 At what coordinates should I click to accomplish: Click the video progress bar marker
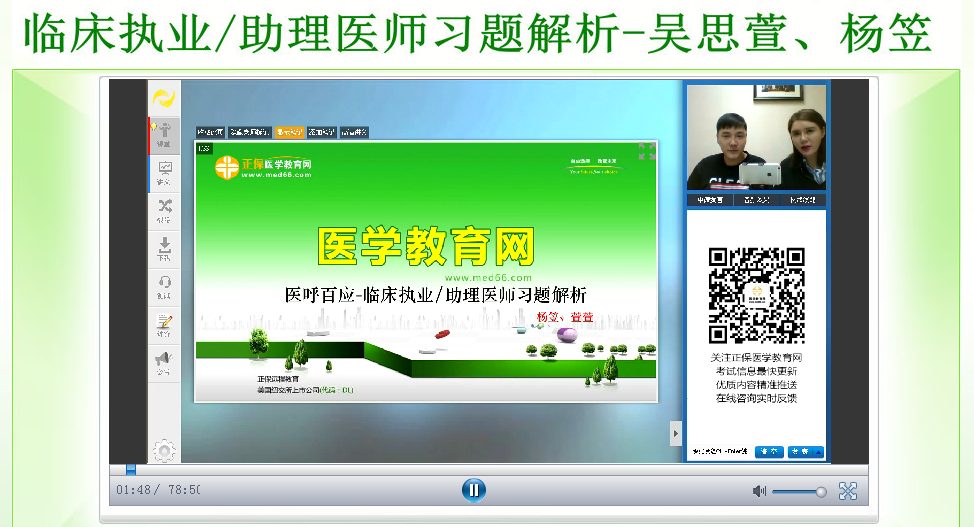pyautogui.click(x=130, y=469)
